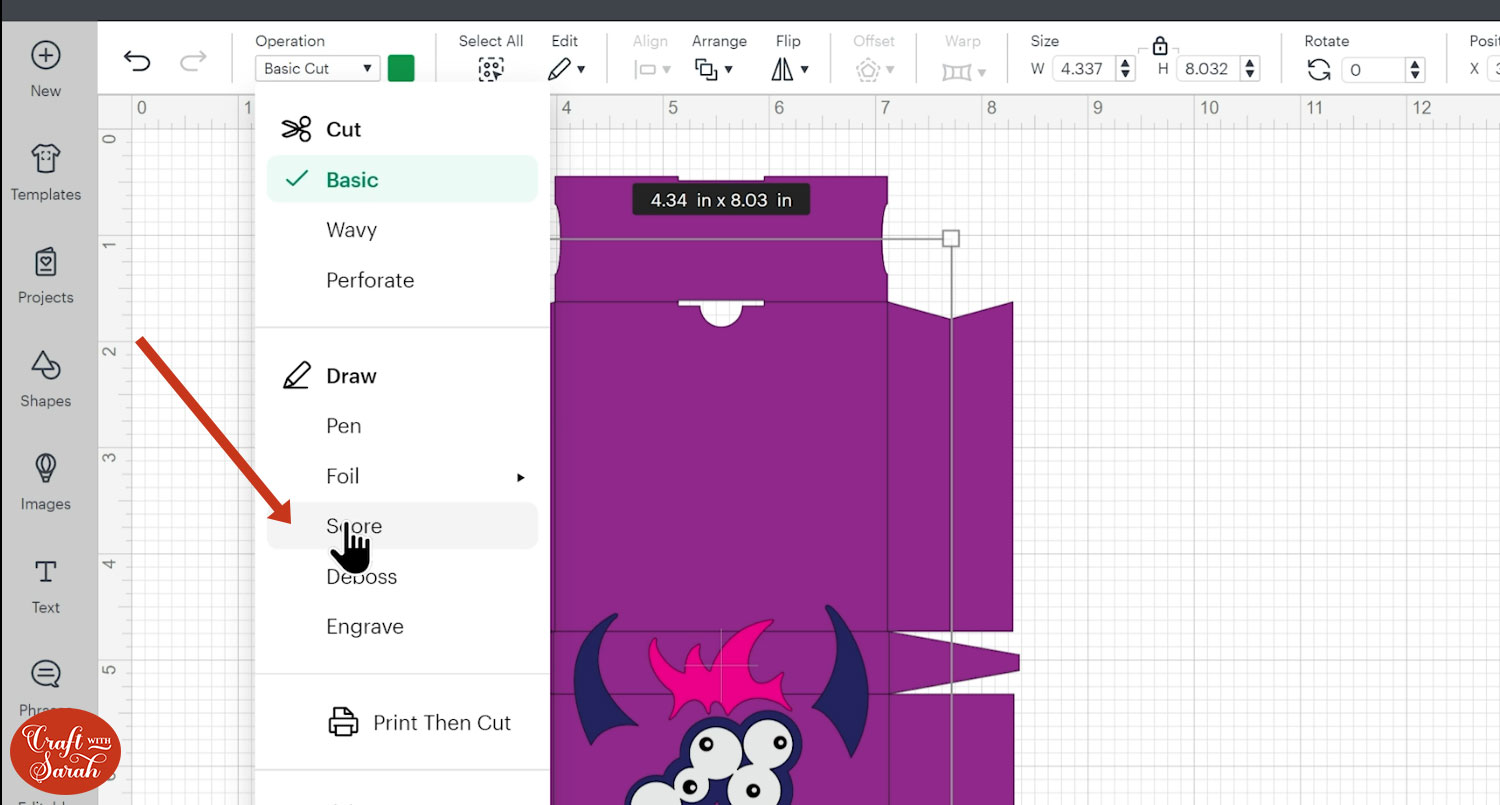Click the Width size input field
Image resolution: width=1500 pixels, height=805 pixels.
pyautogui.click(x=1082, y=69)
